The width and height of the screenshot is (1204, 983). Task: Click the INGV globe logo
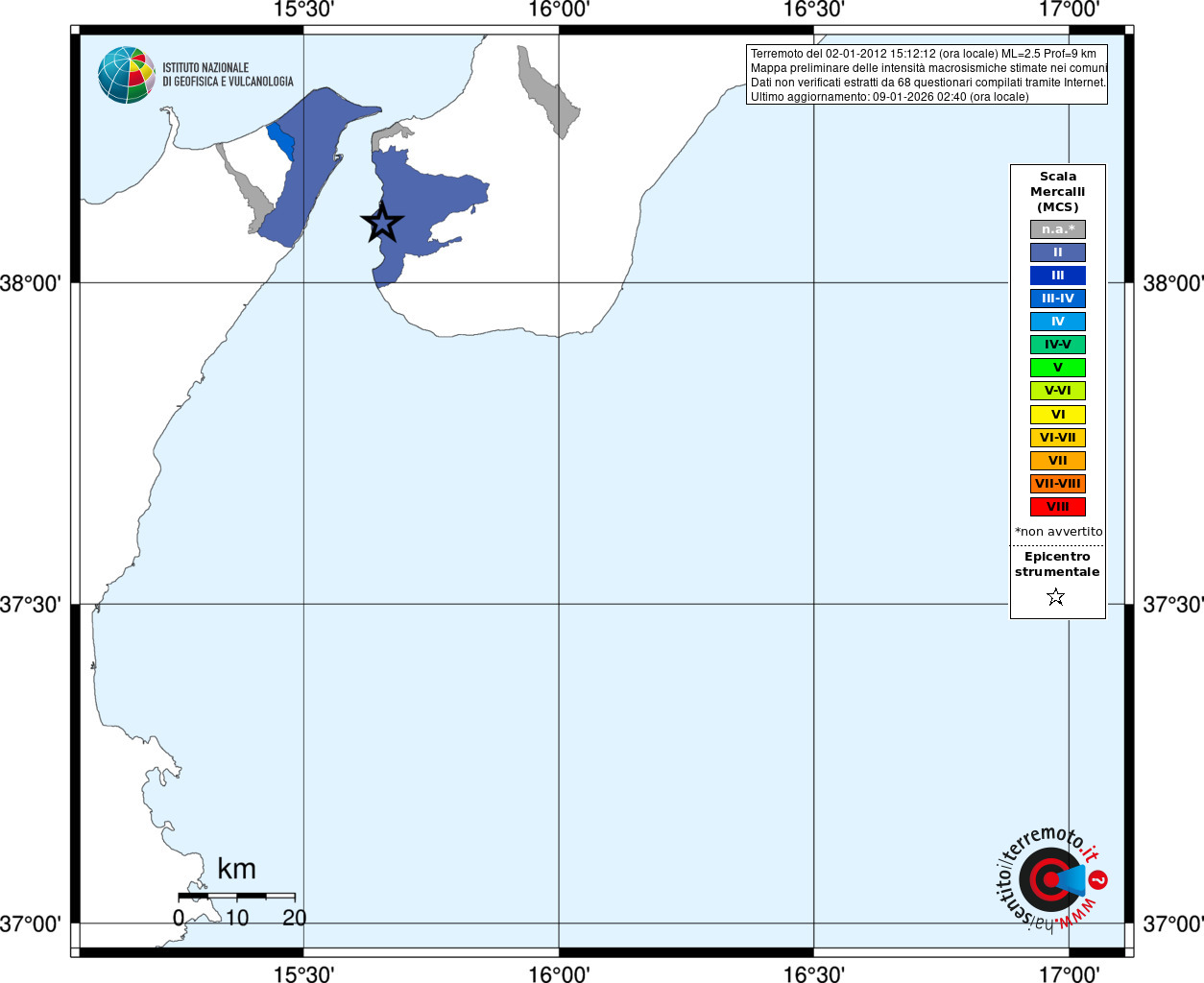coord(127,75)
